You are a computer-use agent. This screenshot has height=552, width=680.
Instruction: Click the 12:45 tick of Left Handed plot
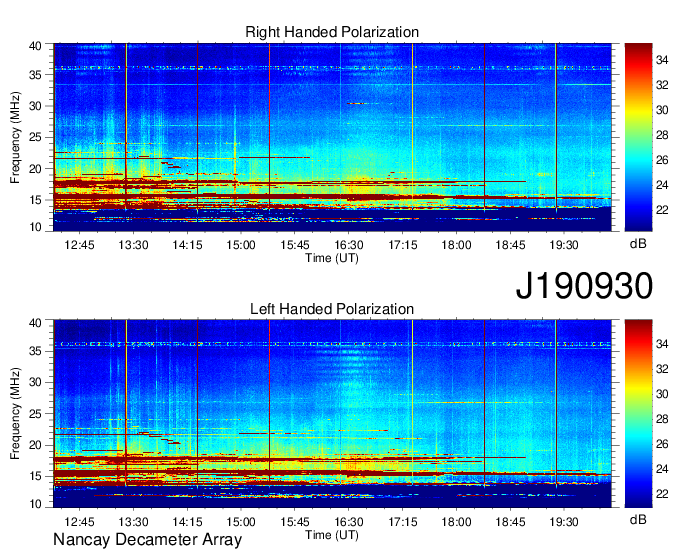79,522
